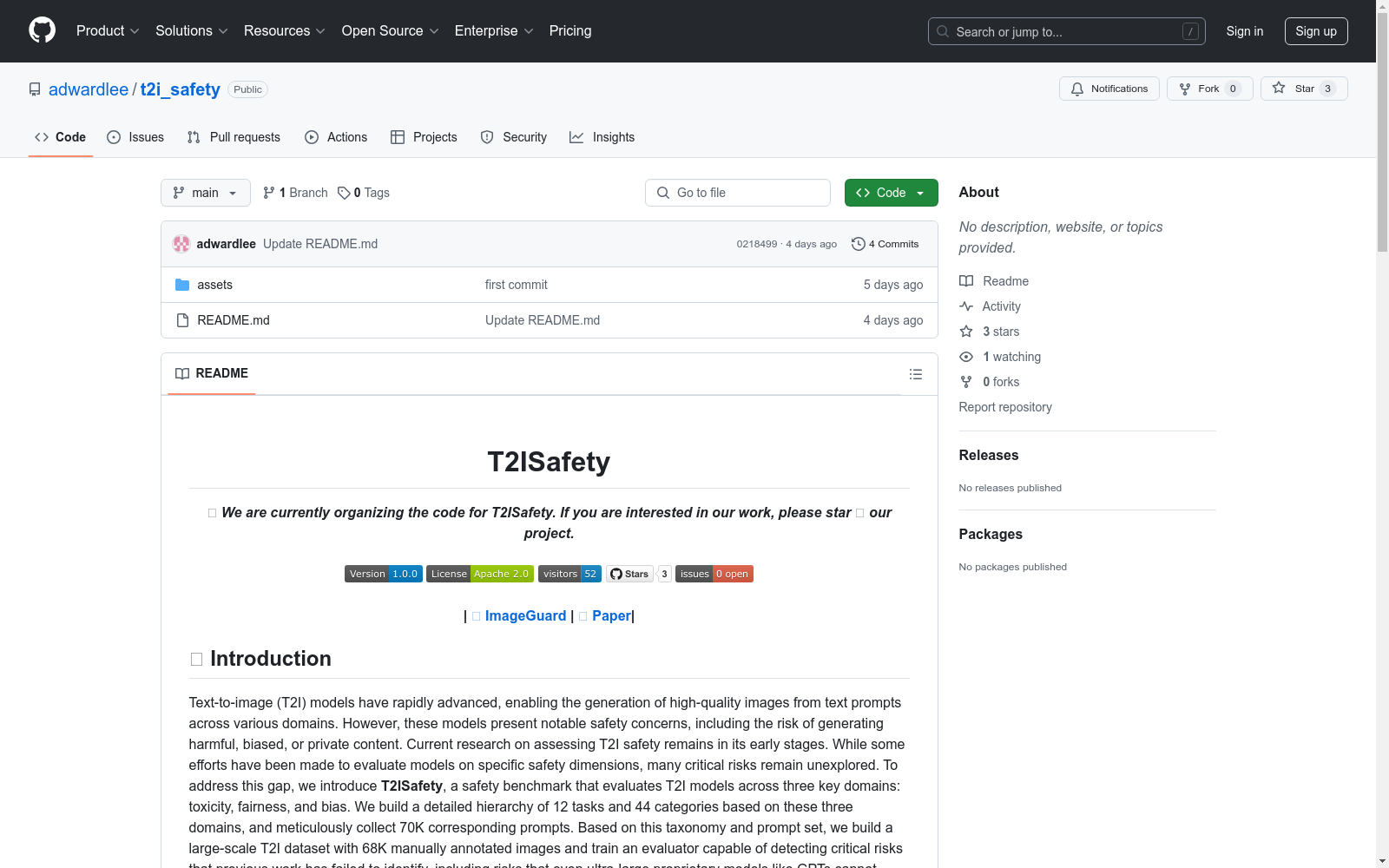Expand the main branch selector
The height and width of the screenshot is (868, 1389).
(x=206, y=193)
